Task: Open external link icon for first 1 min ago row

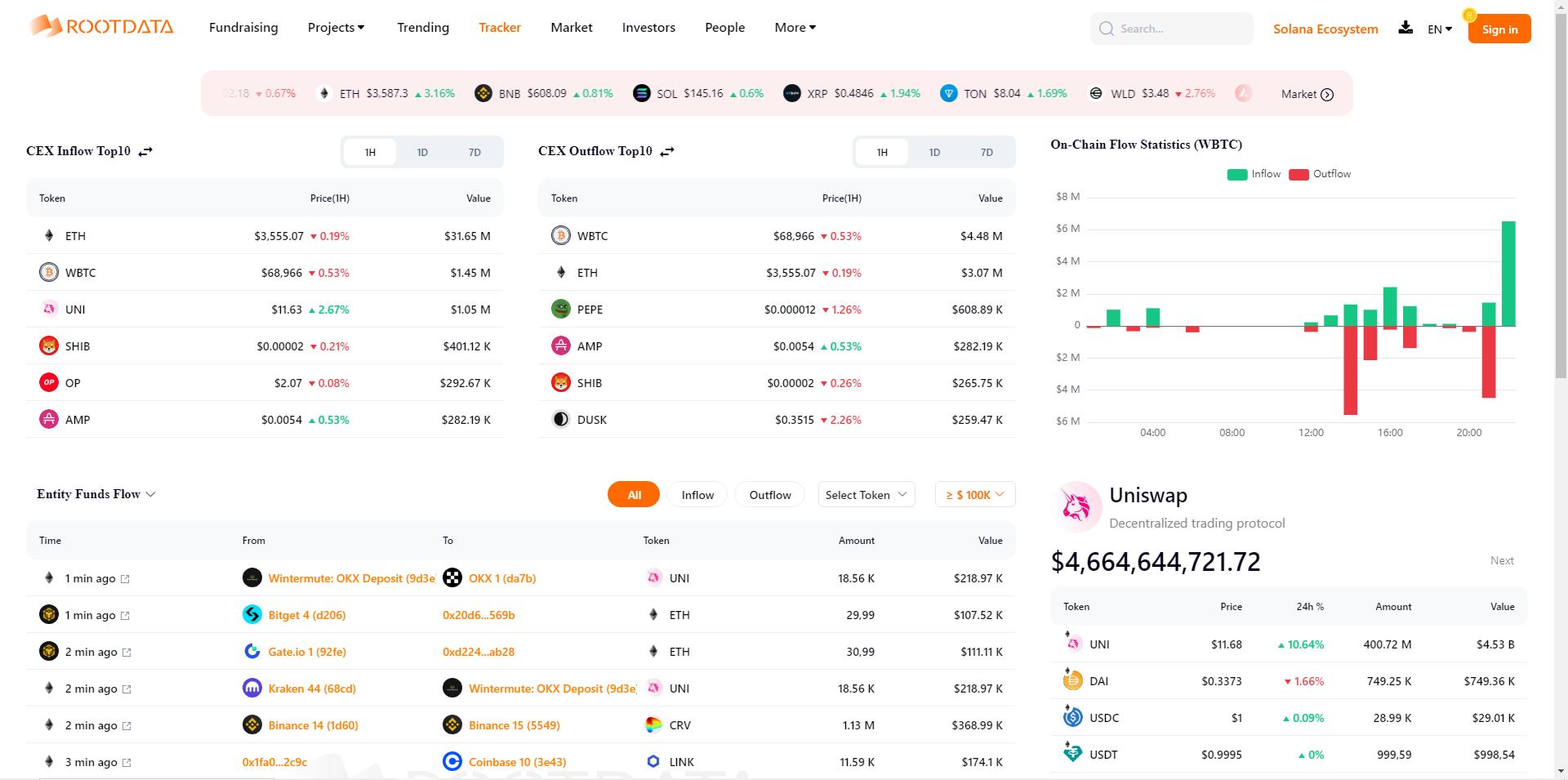Action: 125,579
